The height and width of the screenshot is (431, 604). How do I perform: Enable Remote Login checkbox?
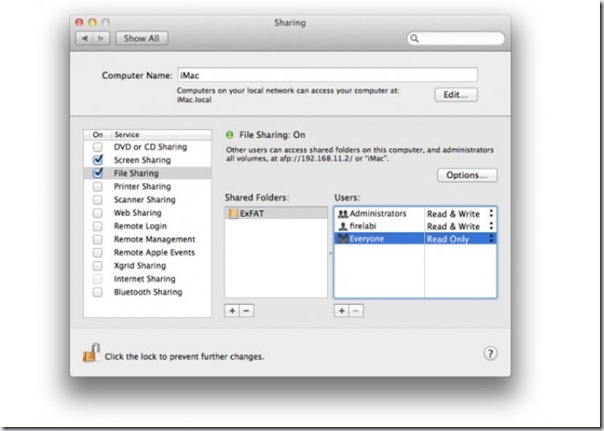pos(98,226)
